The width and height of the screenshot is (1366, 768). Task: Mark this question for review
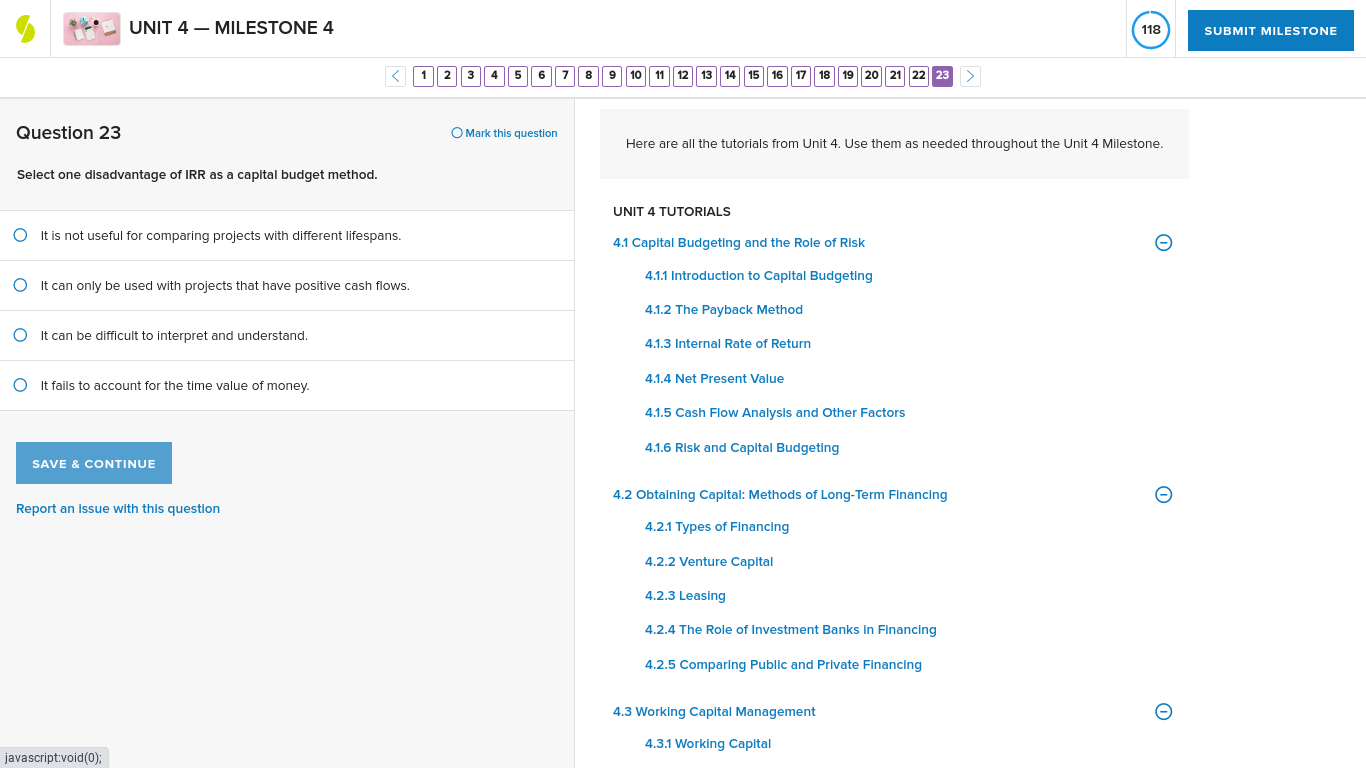coord(504,132)
